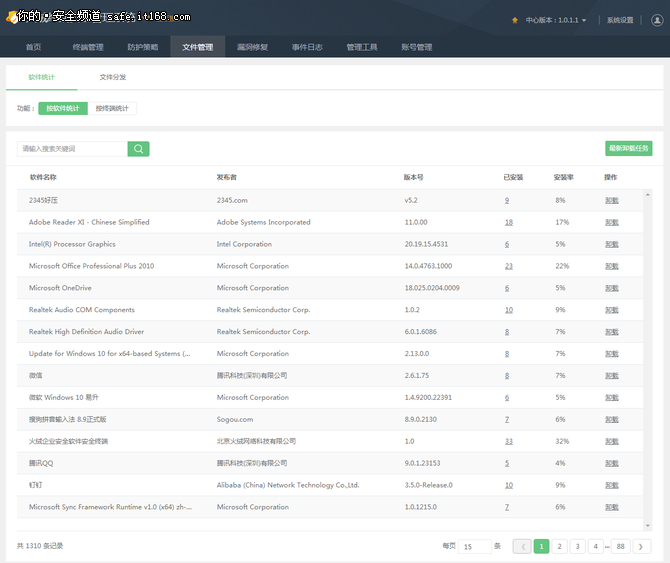Image resolution: width=670 pixels, height=563 pixels.
Task: Uninstall Microsoft Office Professional Plus 2010
Action: pyautogui.click(x=612, y=266)
